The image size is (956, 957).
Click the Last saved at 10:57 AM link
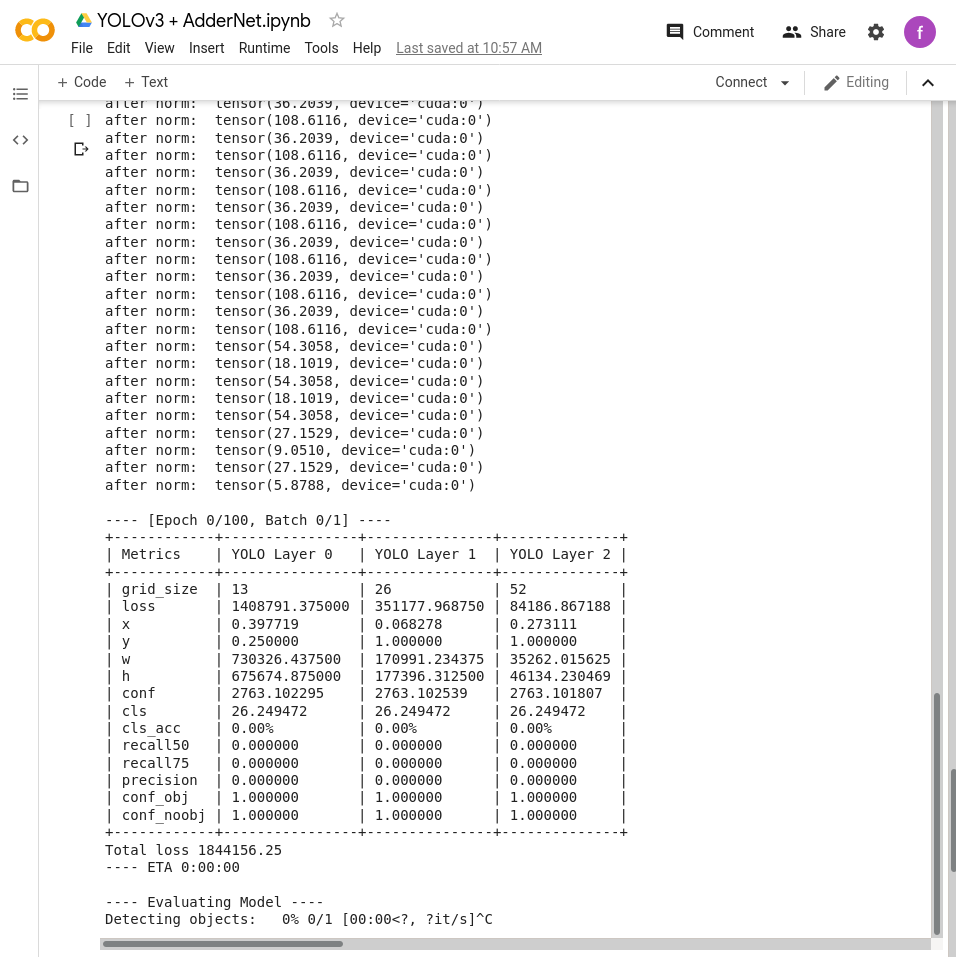coord(469,48)
